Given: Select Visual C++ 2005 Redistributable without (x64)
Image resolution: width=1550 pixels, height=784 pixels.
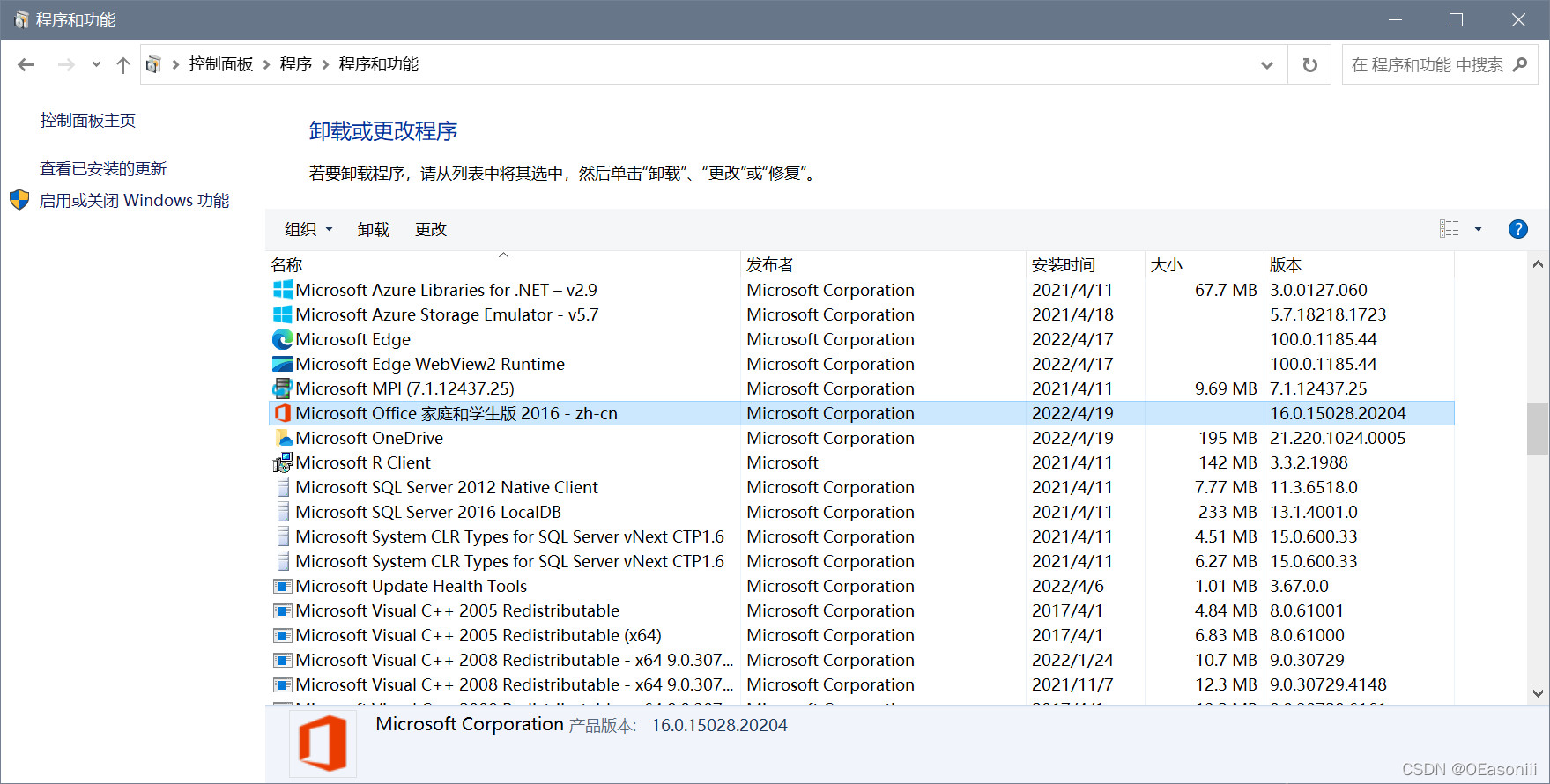Looking at the screenshot, I should click(x=457, y=610).
